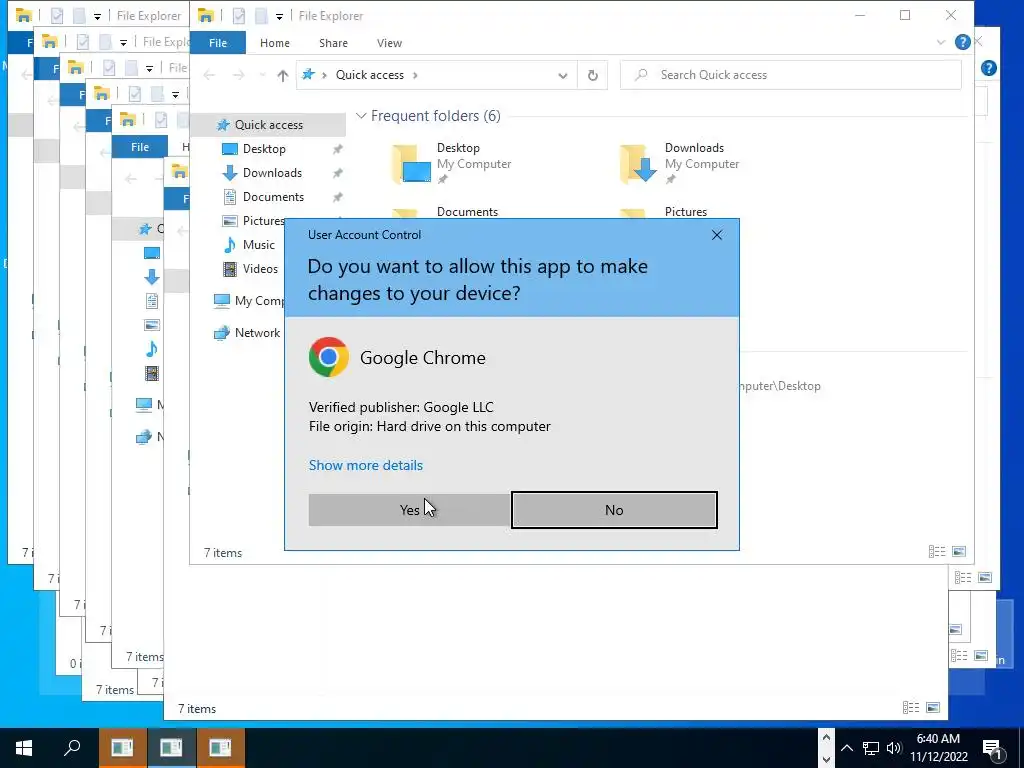Open the Downloads frequent folder icon
1024x768 pixels.
(639, 163)
